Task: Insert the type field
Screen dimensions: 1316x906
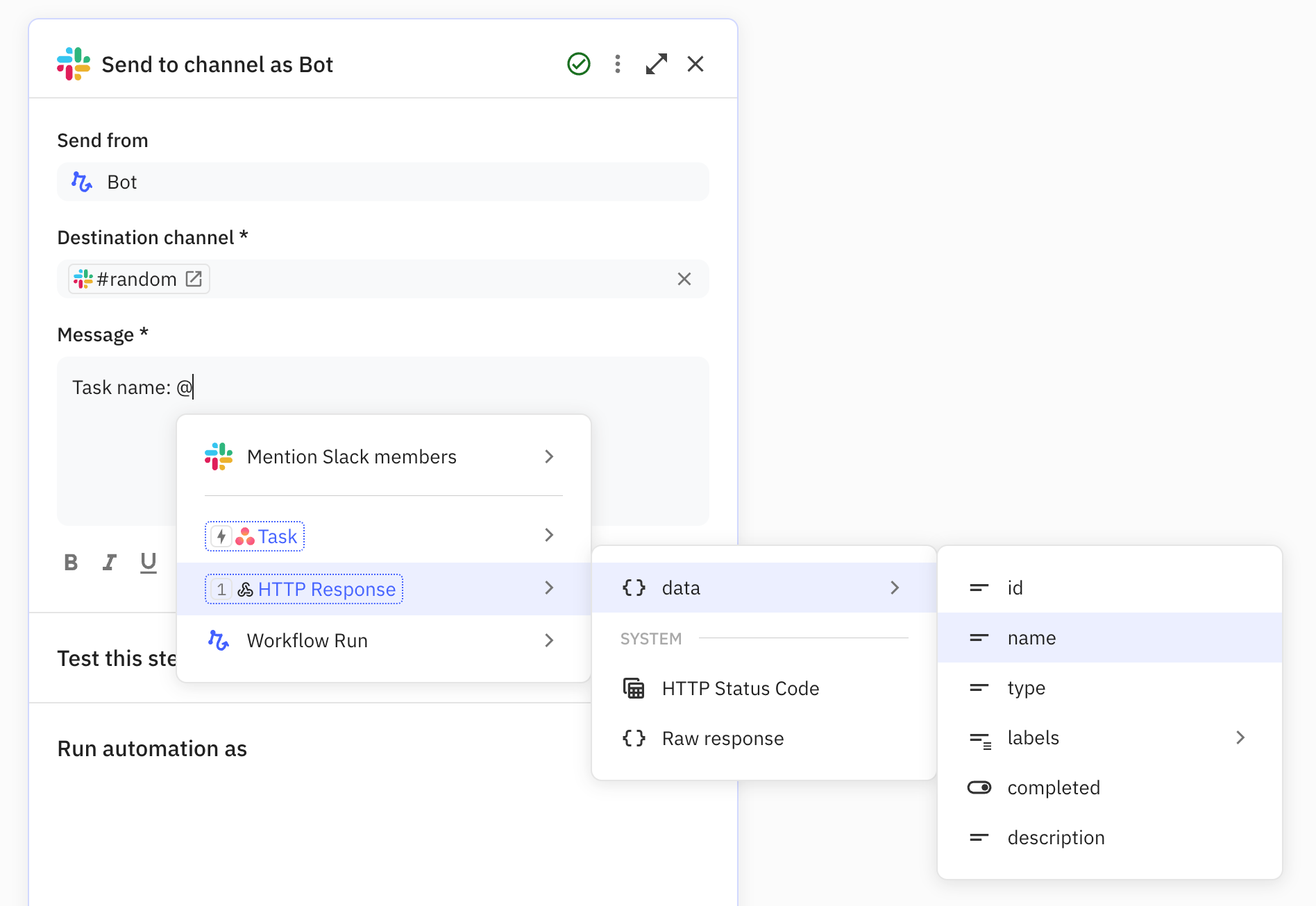Action: (x=1110, y=687)
